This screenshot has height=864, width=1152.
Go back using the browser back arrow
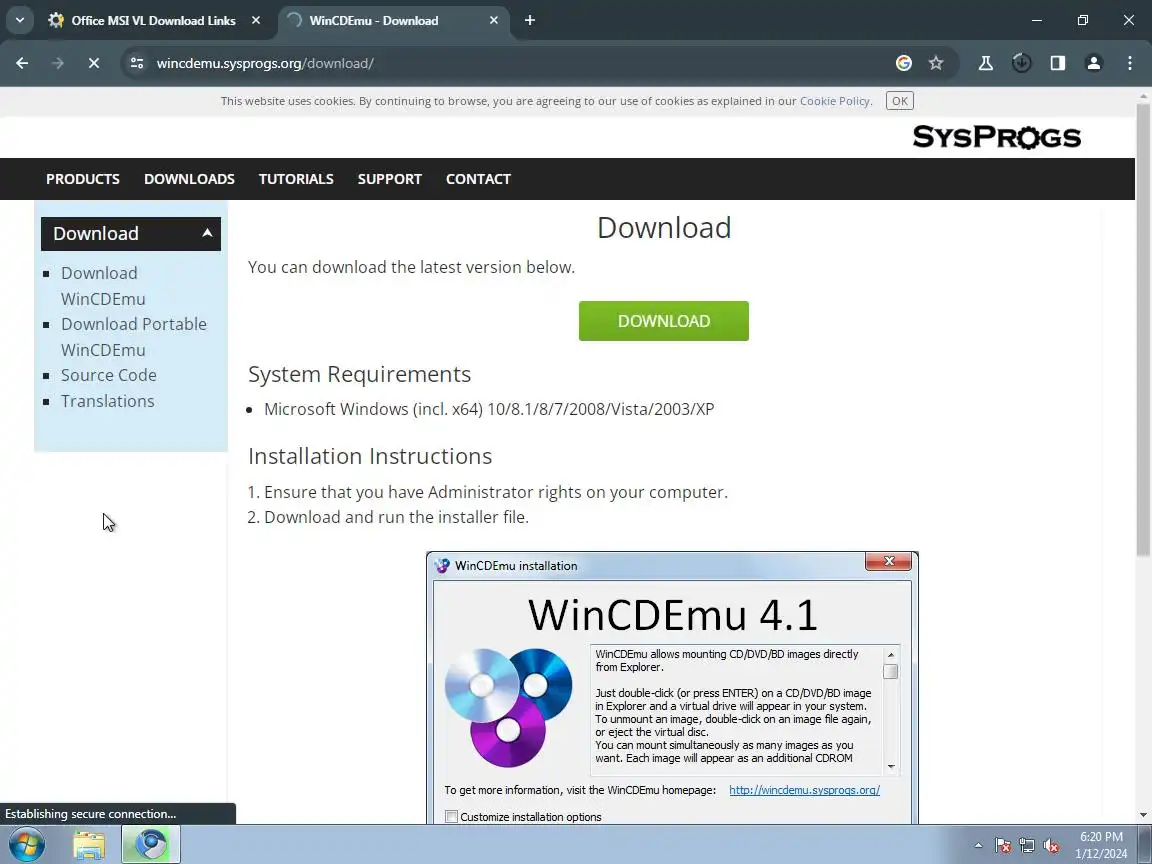point(22,63)
